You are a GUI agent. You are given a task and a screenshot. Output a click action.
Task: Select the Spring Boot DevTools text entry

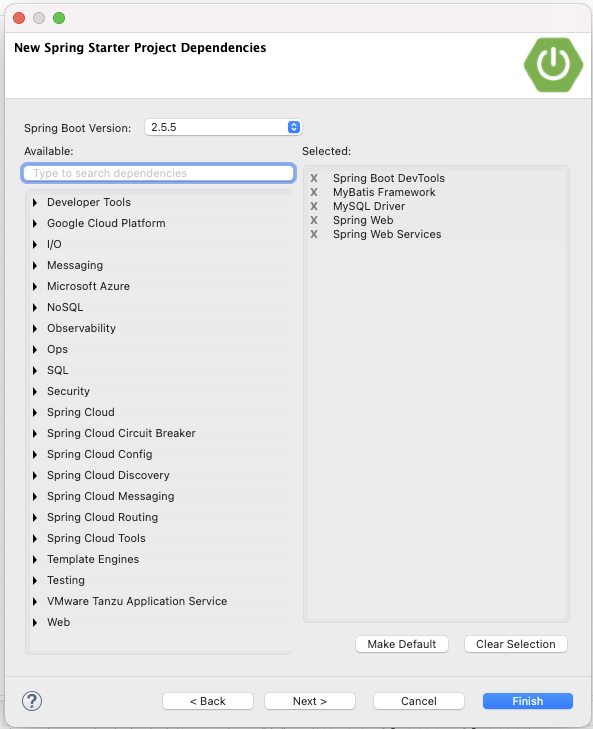(389, 178)
